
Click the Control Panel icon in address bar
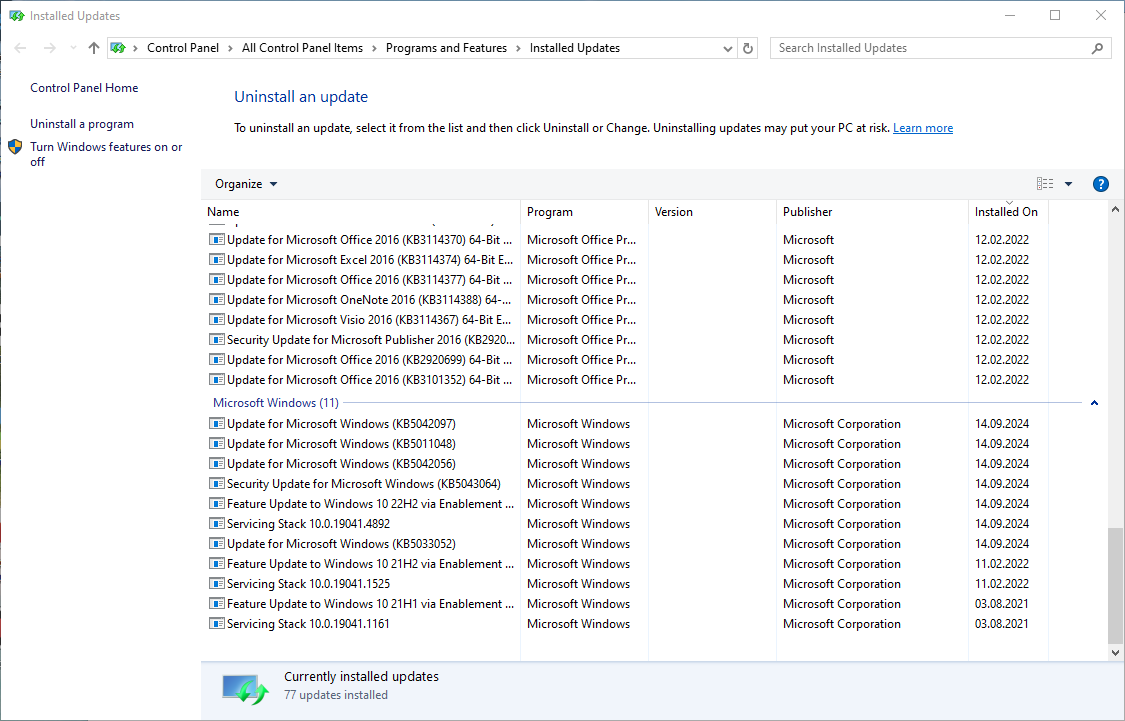118,48
